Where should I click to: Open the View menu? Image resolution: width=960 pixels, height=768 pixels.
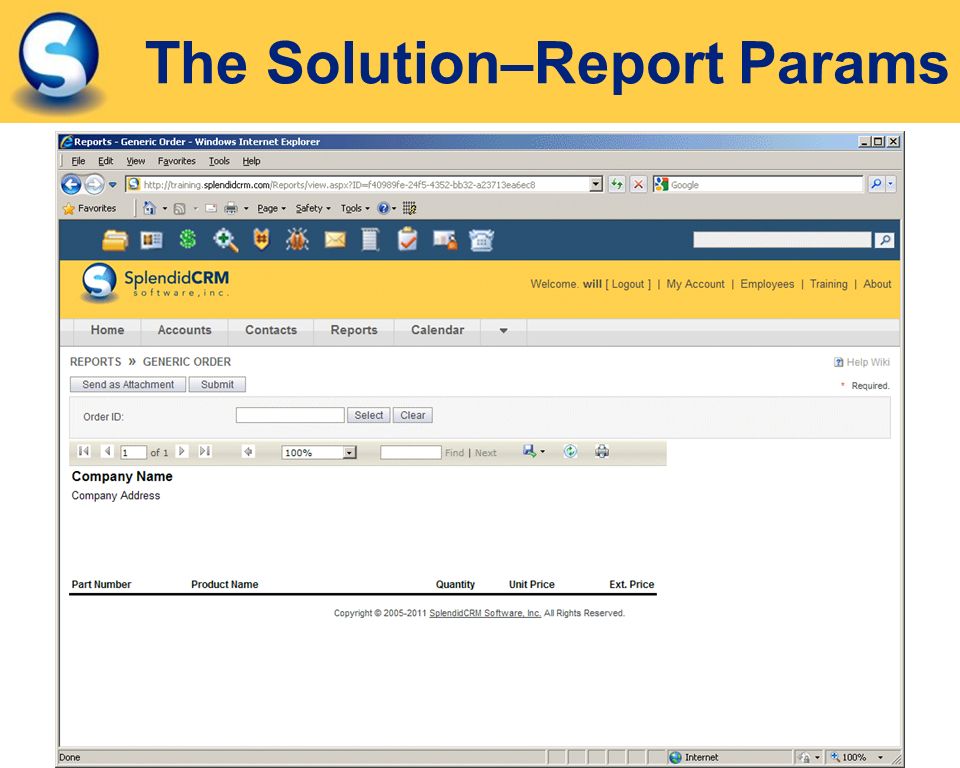135,161
